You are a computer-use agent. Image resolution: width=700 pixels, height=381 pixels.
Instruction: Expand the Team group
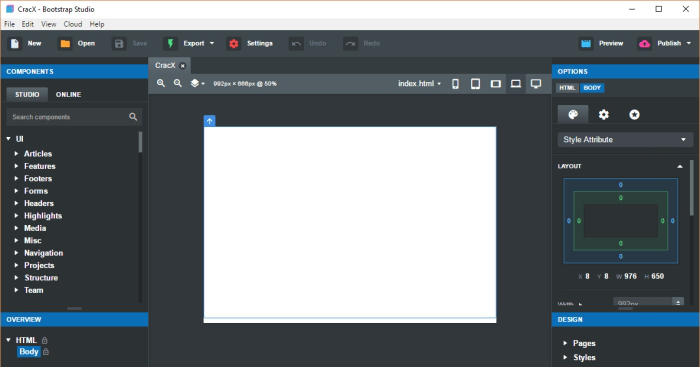coord(17,290)
